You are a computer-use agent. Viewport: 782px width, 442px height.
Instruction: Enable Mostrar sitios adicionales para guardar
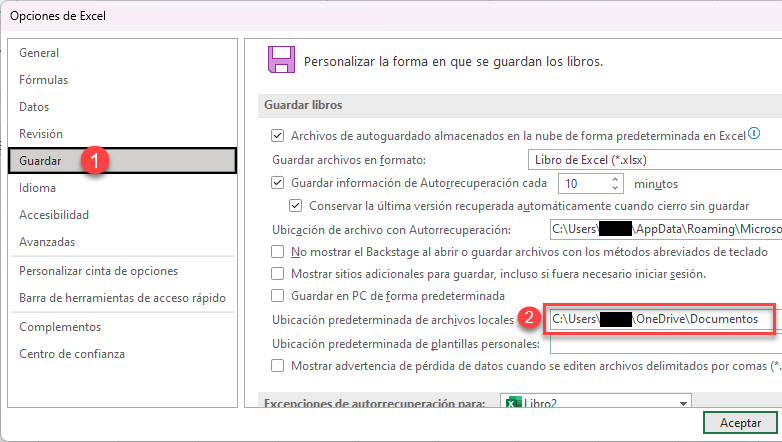coord(277,273)
